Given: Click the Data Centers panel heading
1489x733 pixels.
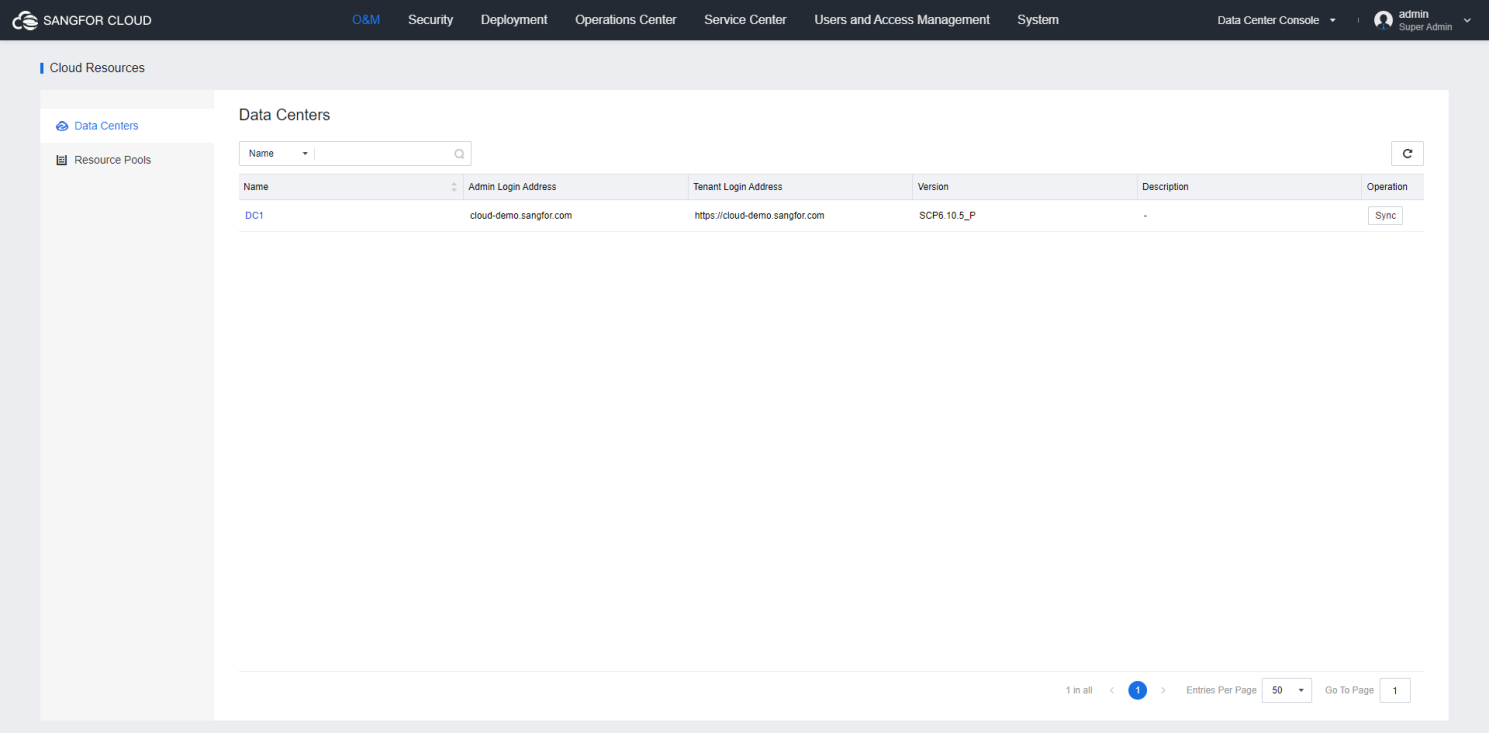Looking at the screenshot, I should [284, 115].
